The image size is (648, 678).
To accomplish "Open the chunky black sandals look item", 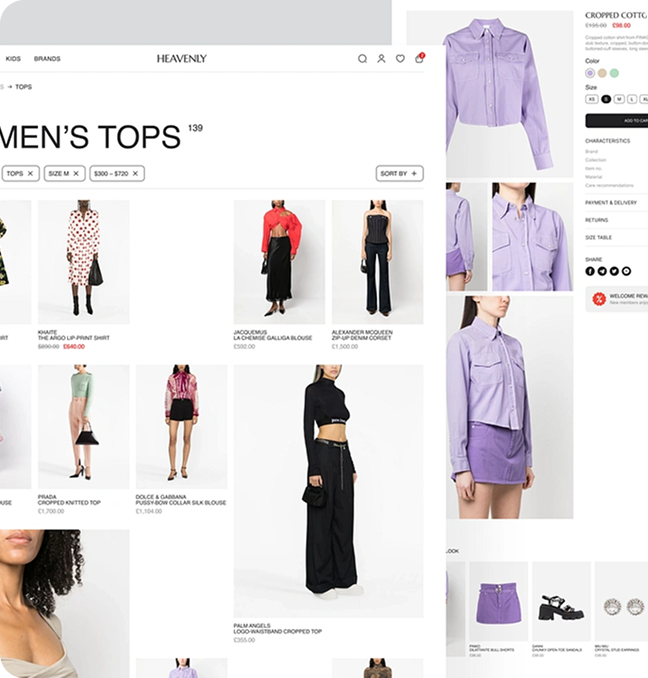I will (x=561, y=601).
